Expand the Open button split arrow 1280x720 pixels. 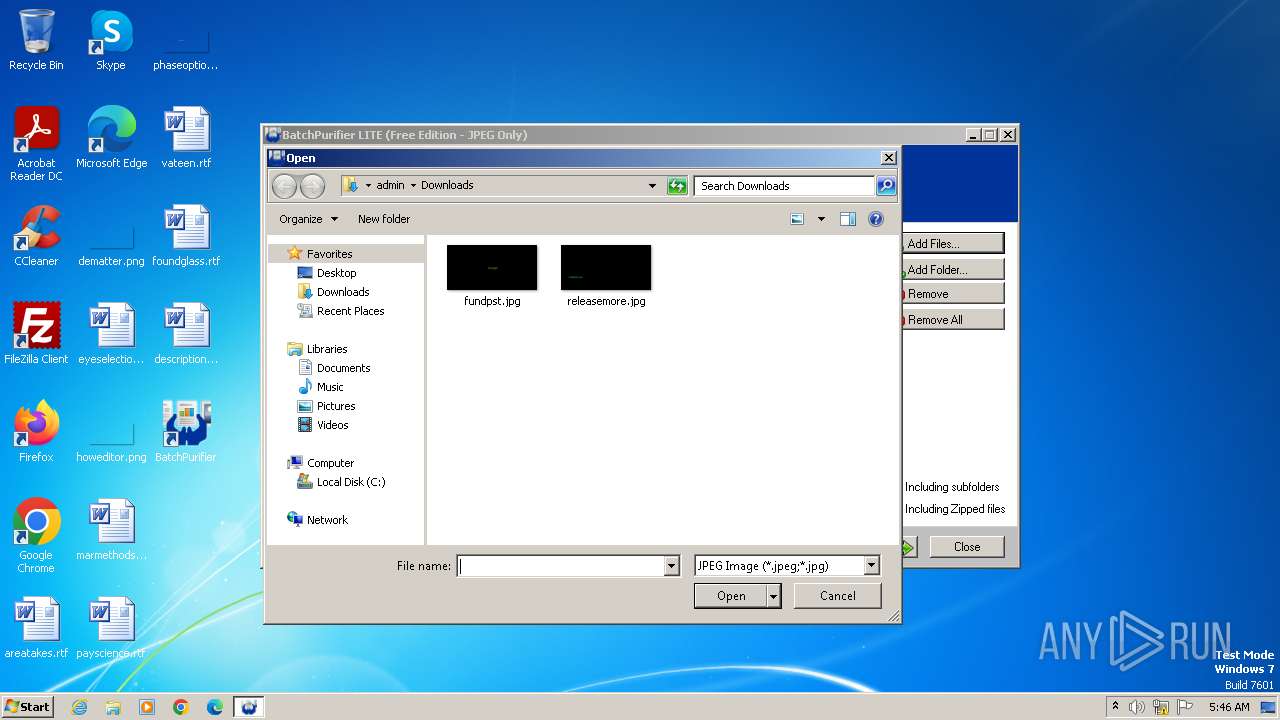tap(773, 596)
